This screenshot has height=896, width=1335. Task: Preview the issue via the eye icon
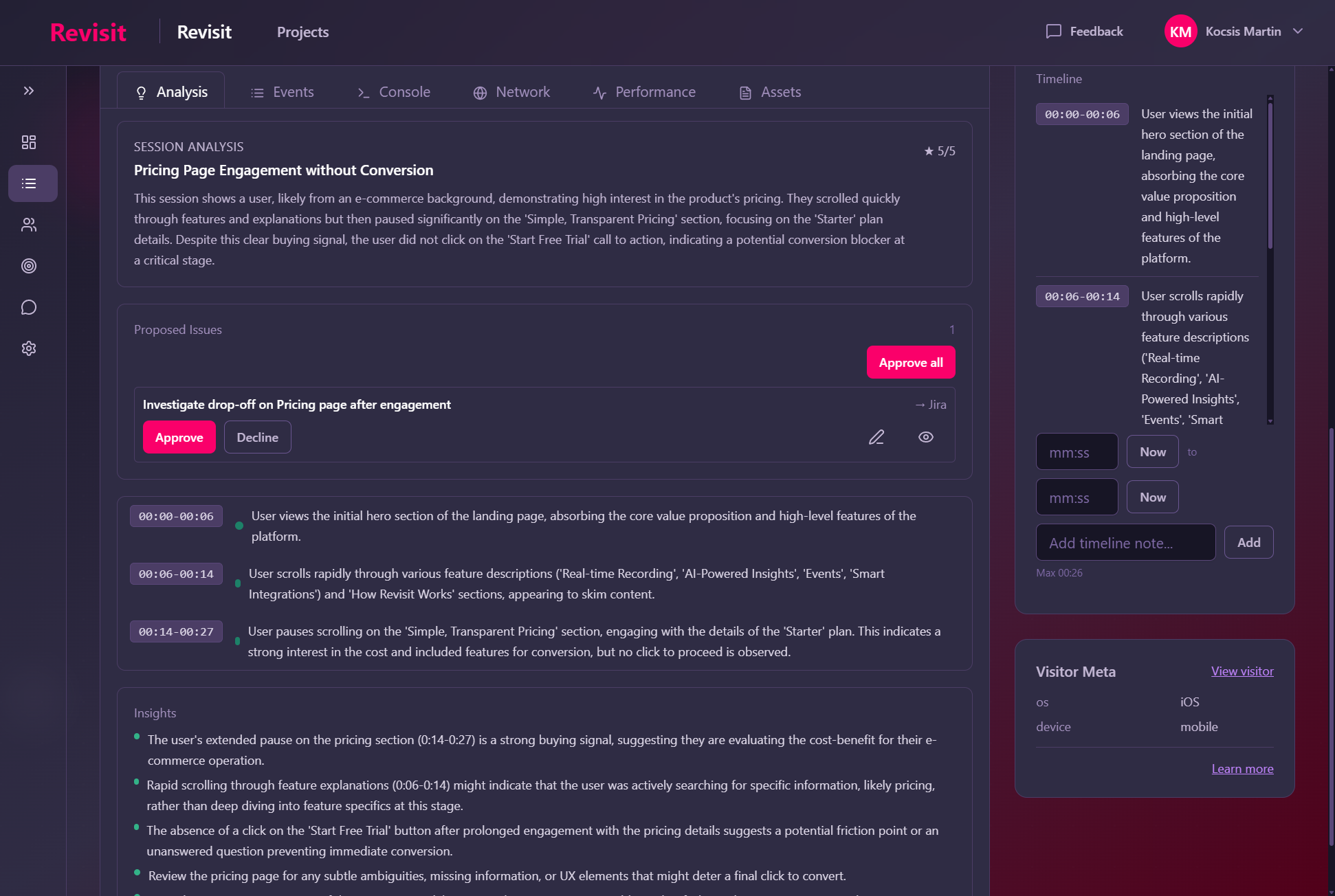(925, 437)
